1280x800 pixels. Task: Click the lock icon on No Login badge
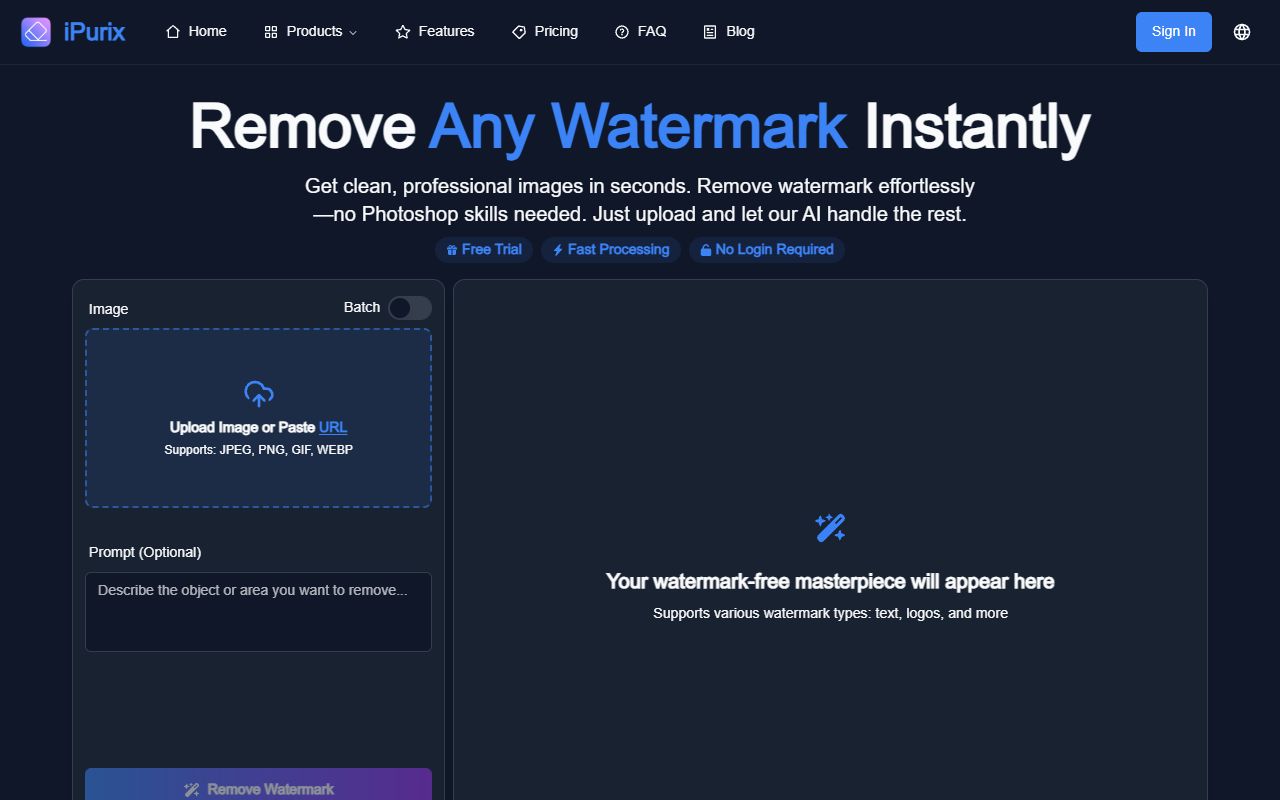coord(706,250)
